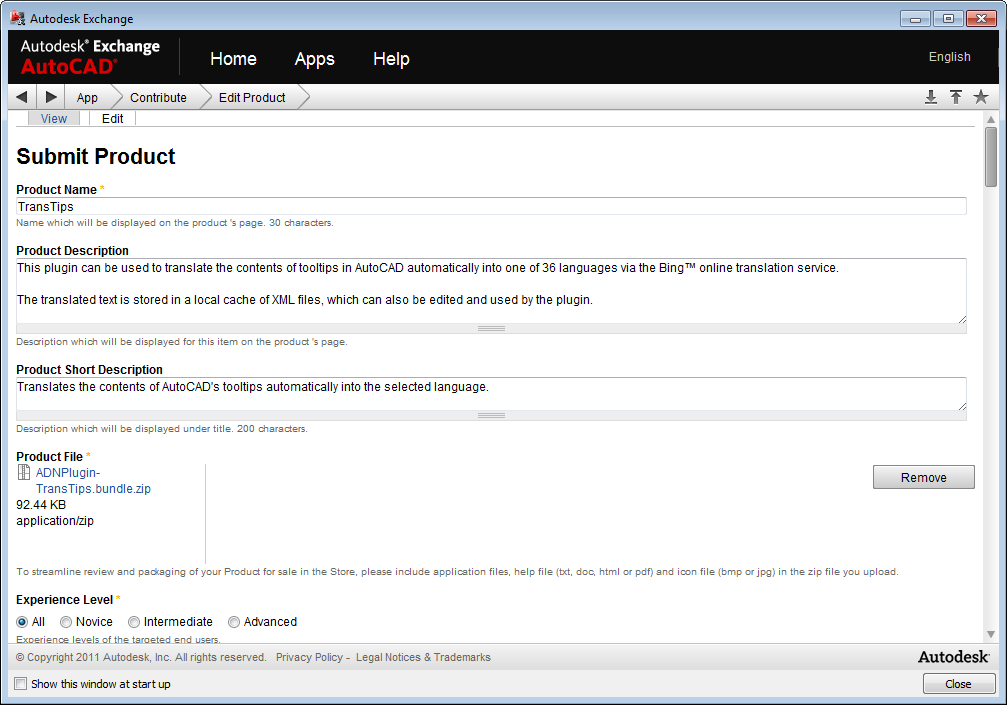The width and height of the screenshot is (1007, 705).
Task: Click the forward navigation arrow
Action: (51, 97)
